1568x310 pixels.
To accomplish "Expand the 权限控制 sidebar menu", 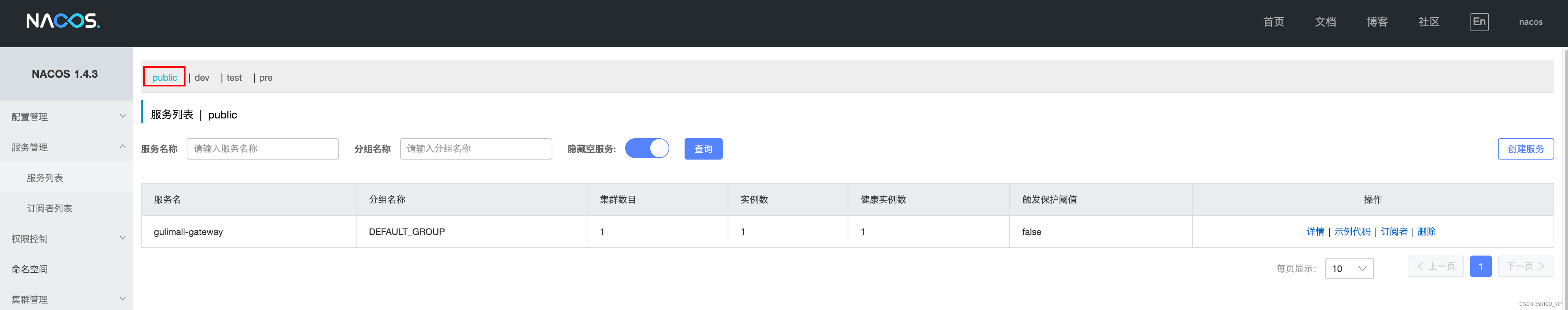I will [66, 238].
